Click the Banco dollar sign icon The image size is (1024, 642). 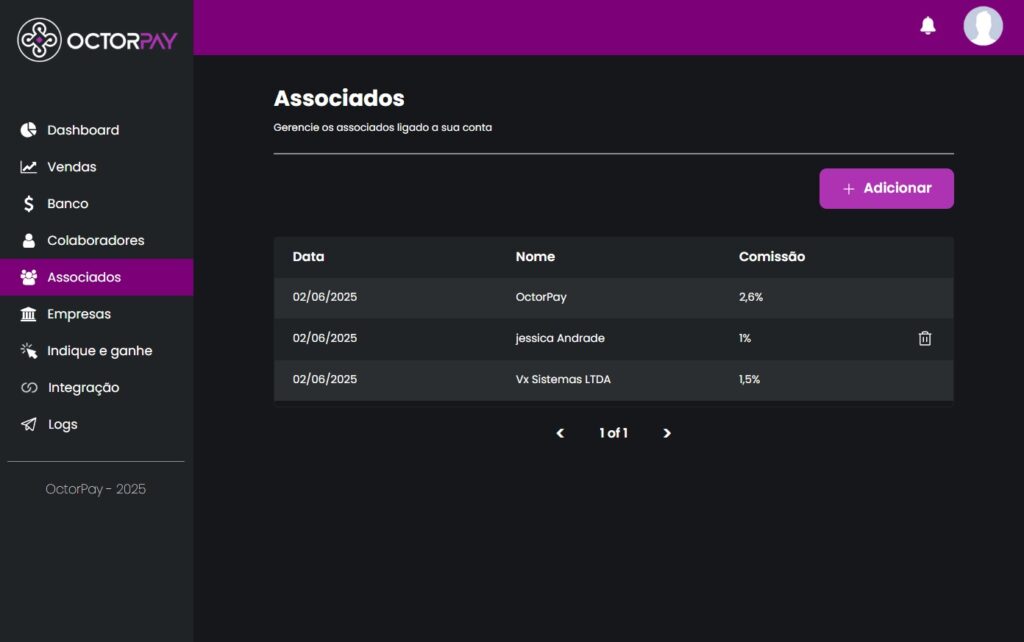coord(28,204)
